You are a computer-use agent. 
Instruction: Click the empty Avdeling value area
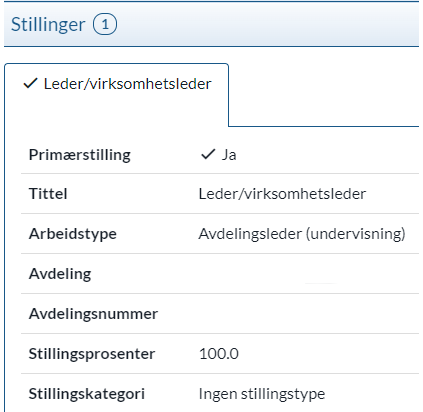point(308,274)
